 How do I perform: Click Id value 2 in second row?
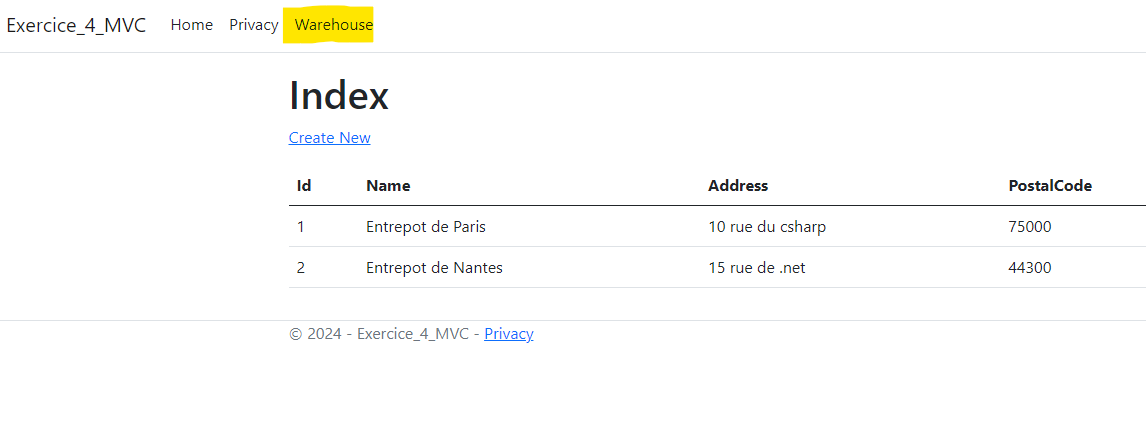point(300,268)
